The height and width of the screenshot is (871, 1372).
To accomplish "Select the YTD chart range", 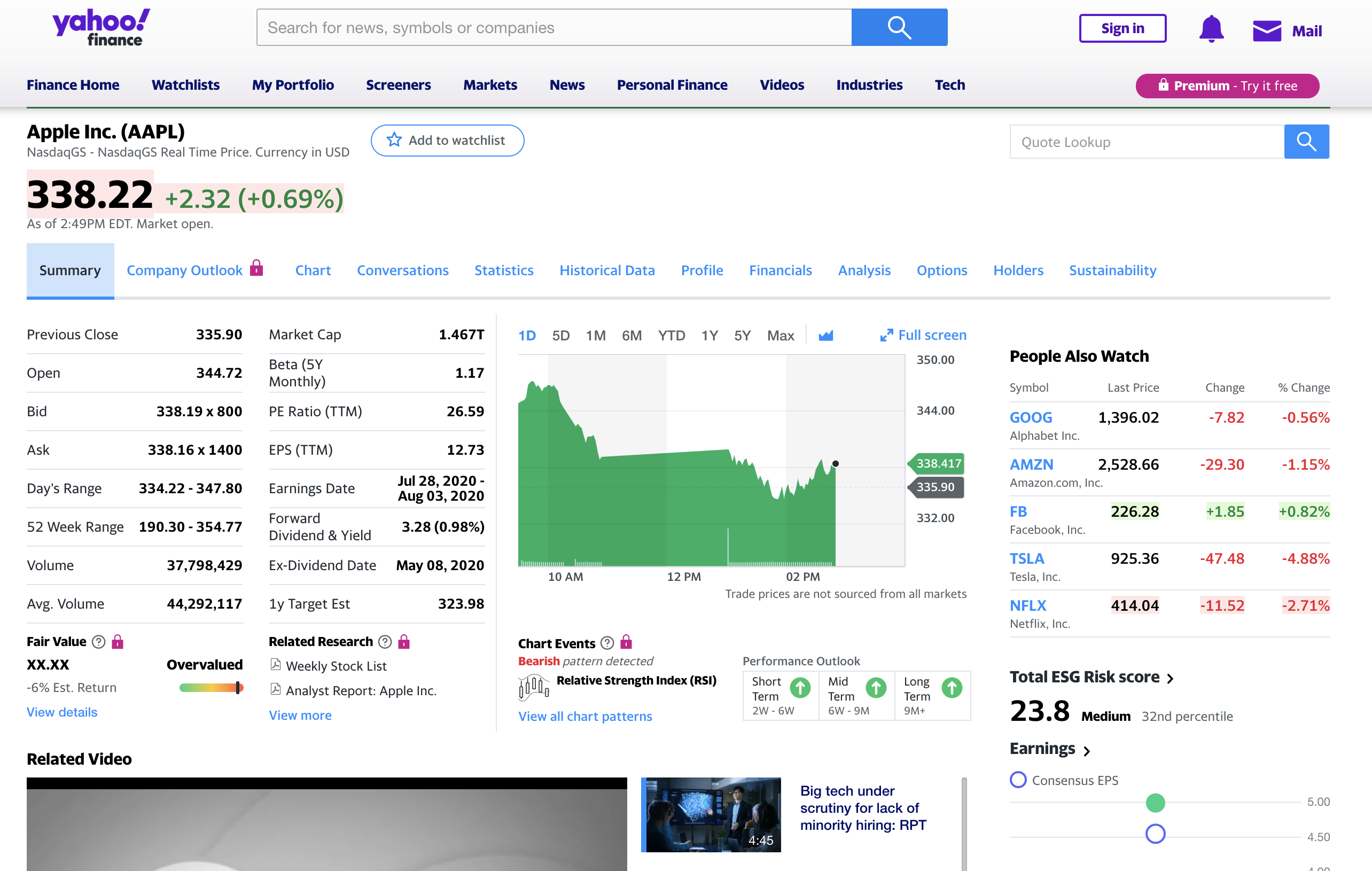I will pyautogui.click(x=671, y=335).
